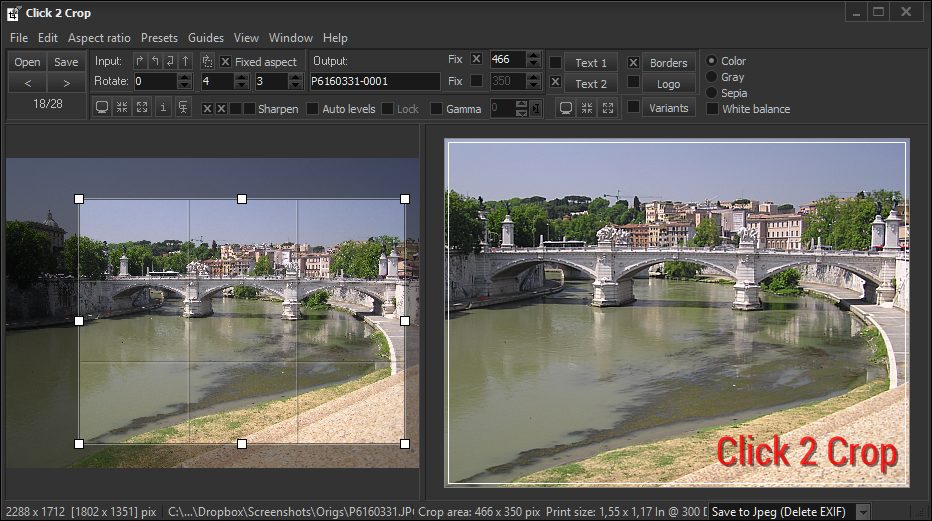Select the Sepia radio button
The image size is (932, 521).
(x=711, y=93)
